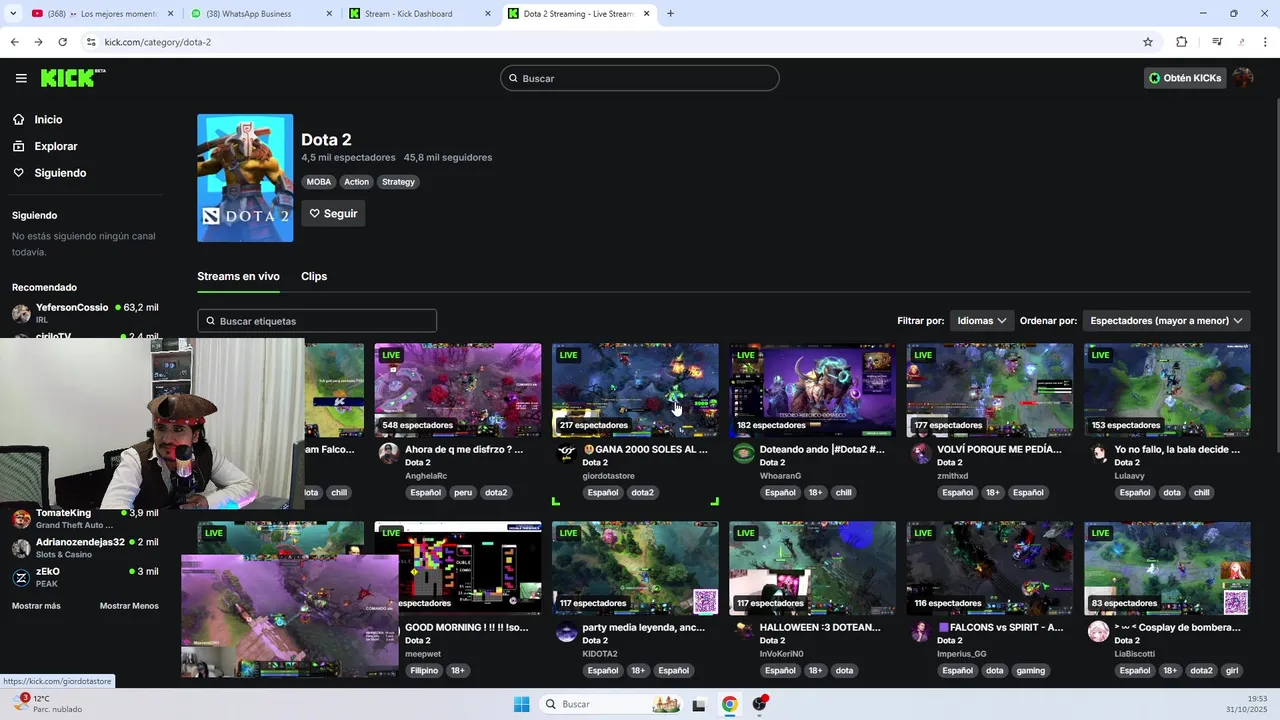Viewport: 1280px width, 720px height.
Task: Click the Filipino tag under meepwet
Action: [424, 671]
